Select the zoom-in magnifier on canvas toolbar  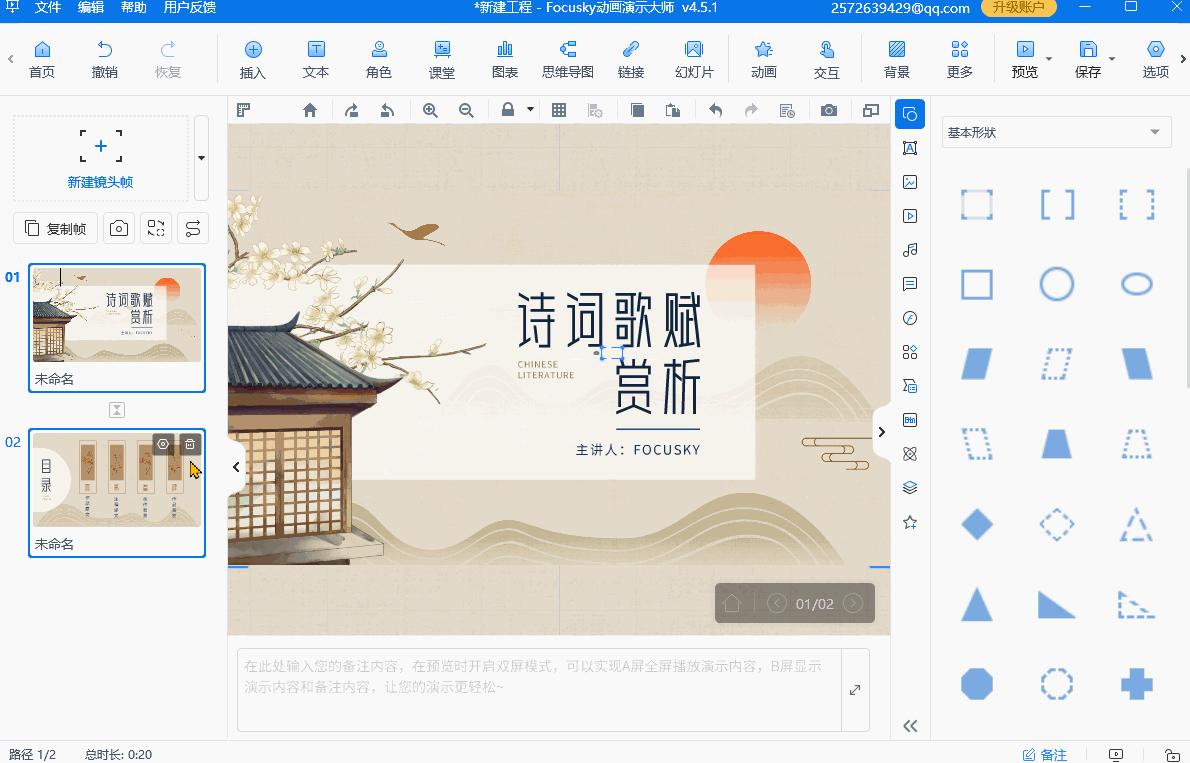pyautogui.click(x=430, y=110)
